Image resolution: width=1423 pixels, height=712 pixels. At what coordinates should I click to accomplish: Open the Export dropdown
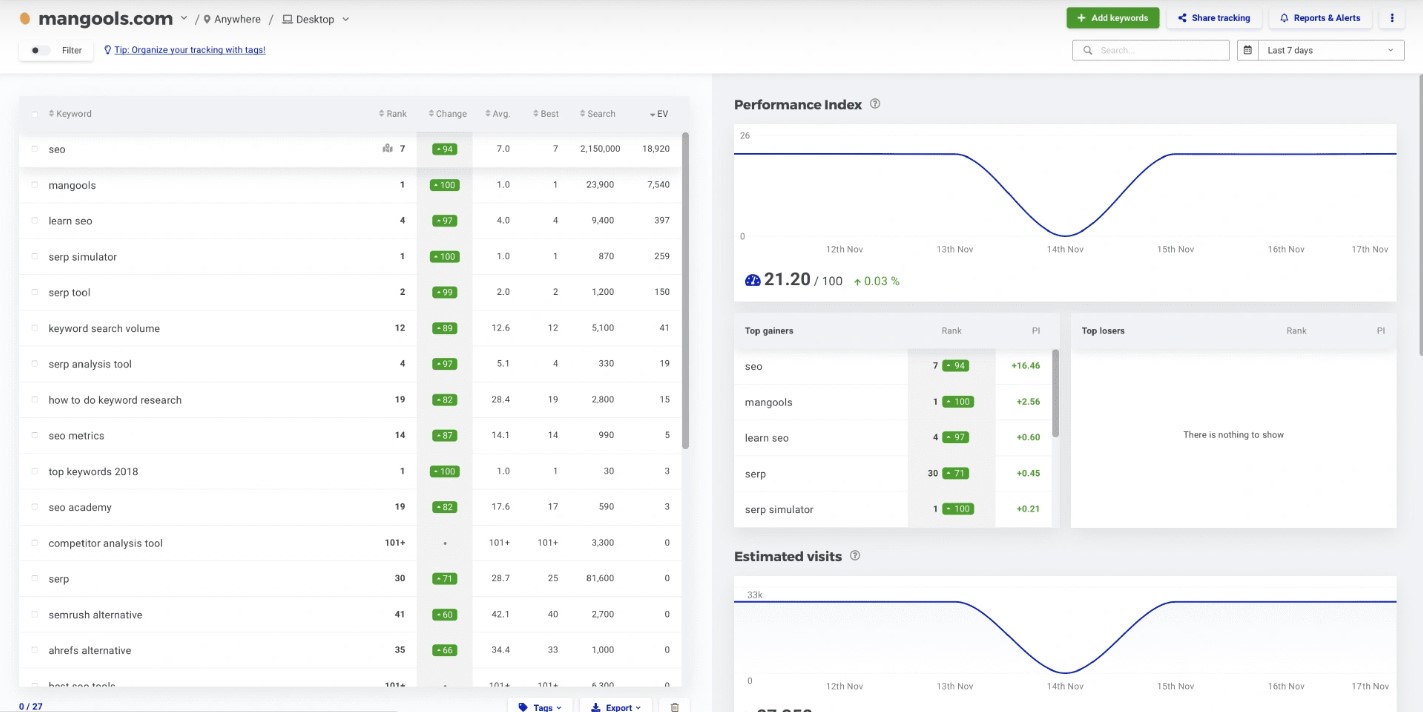point(618,707)
